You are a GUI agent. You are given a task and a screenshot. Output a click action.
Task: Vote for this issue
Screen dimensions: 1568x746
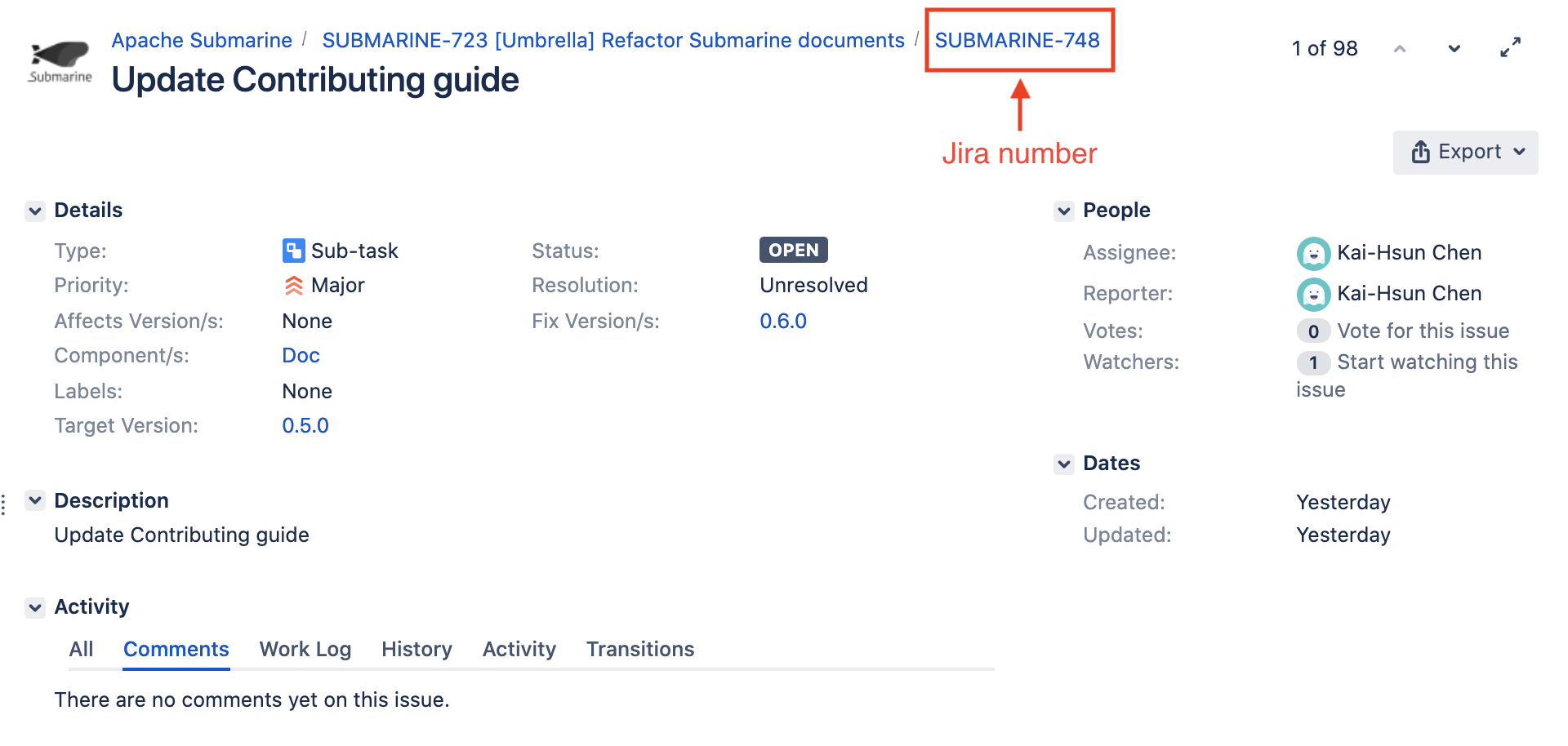(1423, 331)
